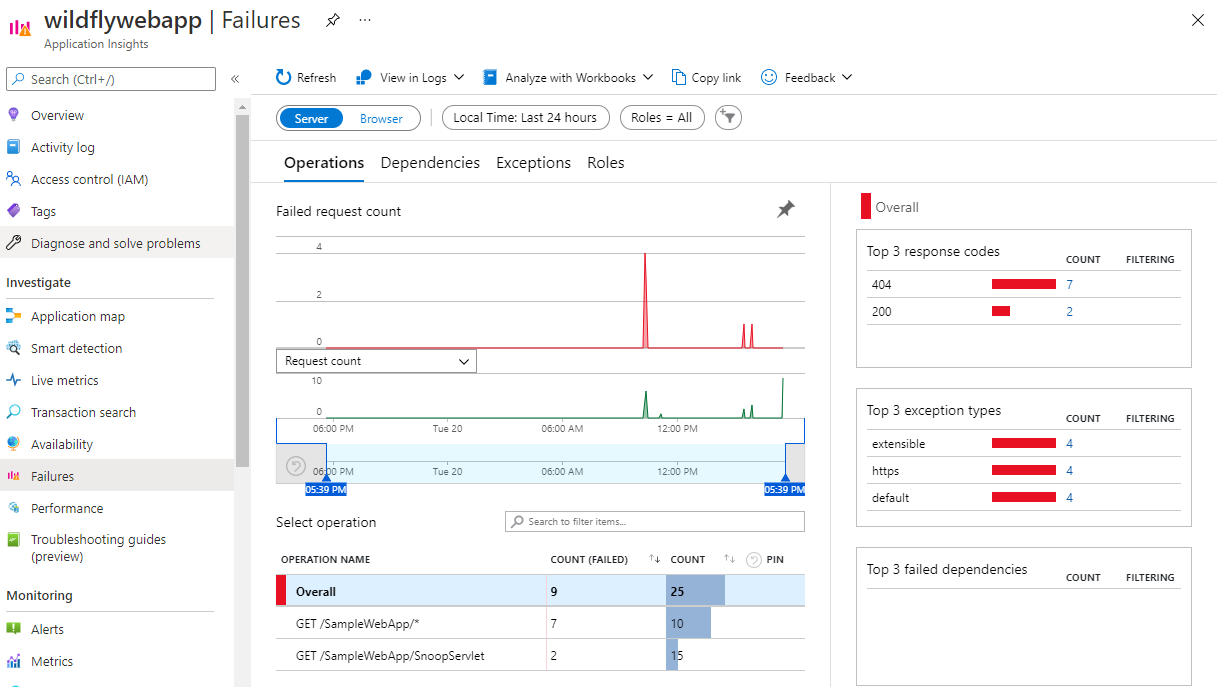Switch to Browser view toggle
The width and height of the screenshot is (1217, 687).
[381, 118]
